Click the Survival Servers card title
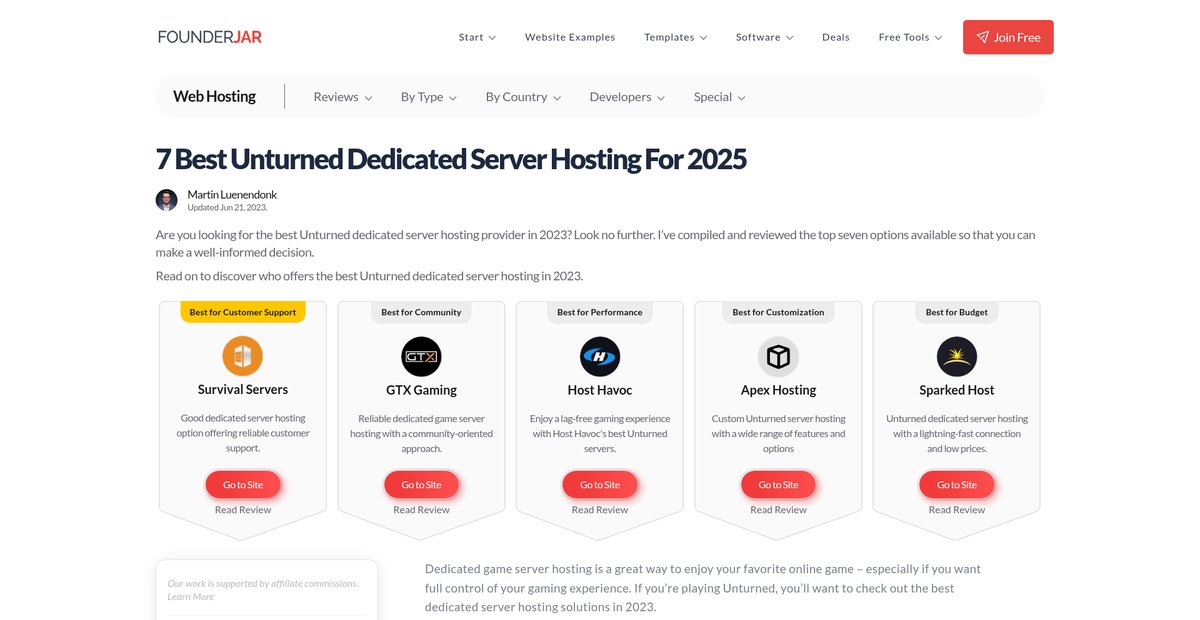1200x620 pixels. pos(243,390)
